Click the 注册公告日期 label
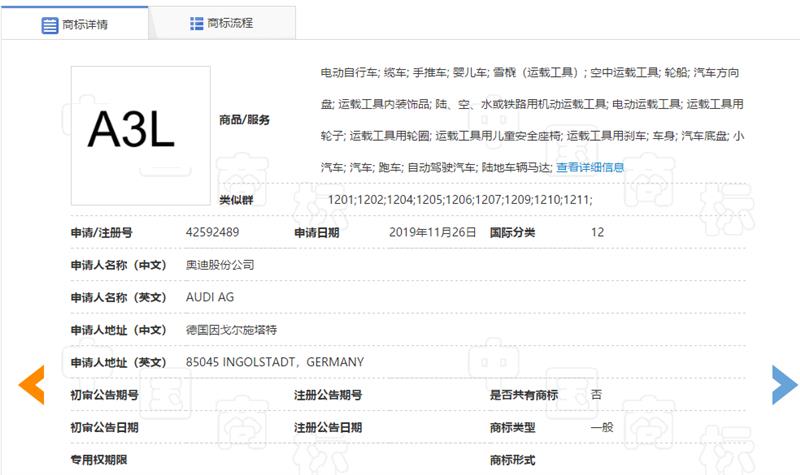The width and height of the screenshot is (800, 475). tap(328, 428)
